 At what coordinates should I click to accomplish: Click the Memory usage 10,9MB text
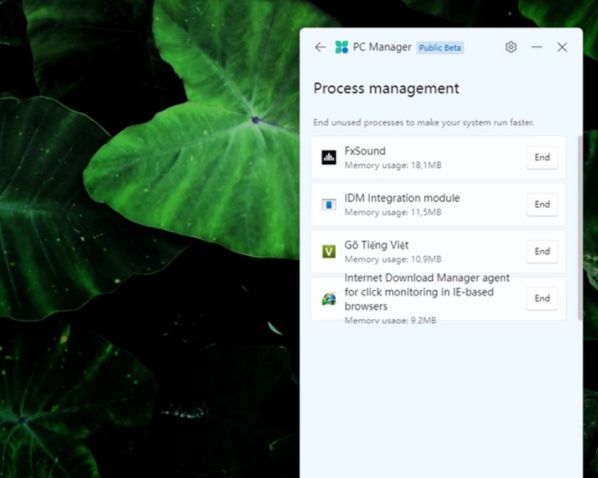coord(393,259)
